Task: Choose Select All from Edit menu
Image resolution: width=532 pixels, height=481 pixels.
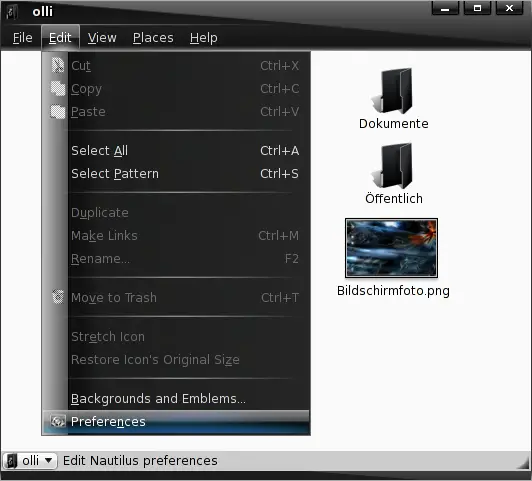Action: pos(185,151)
